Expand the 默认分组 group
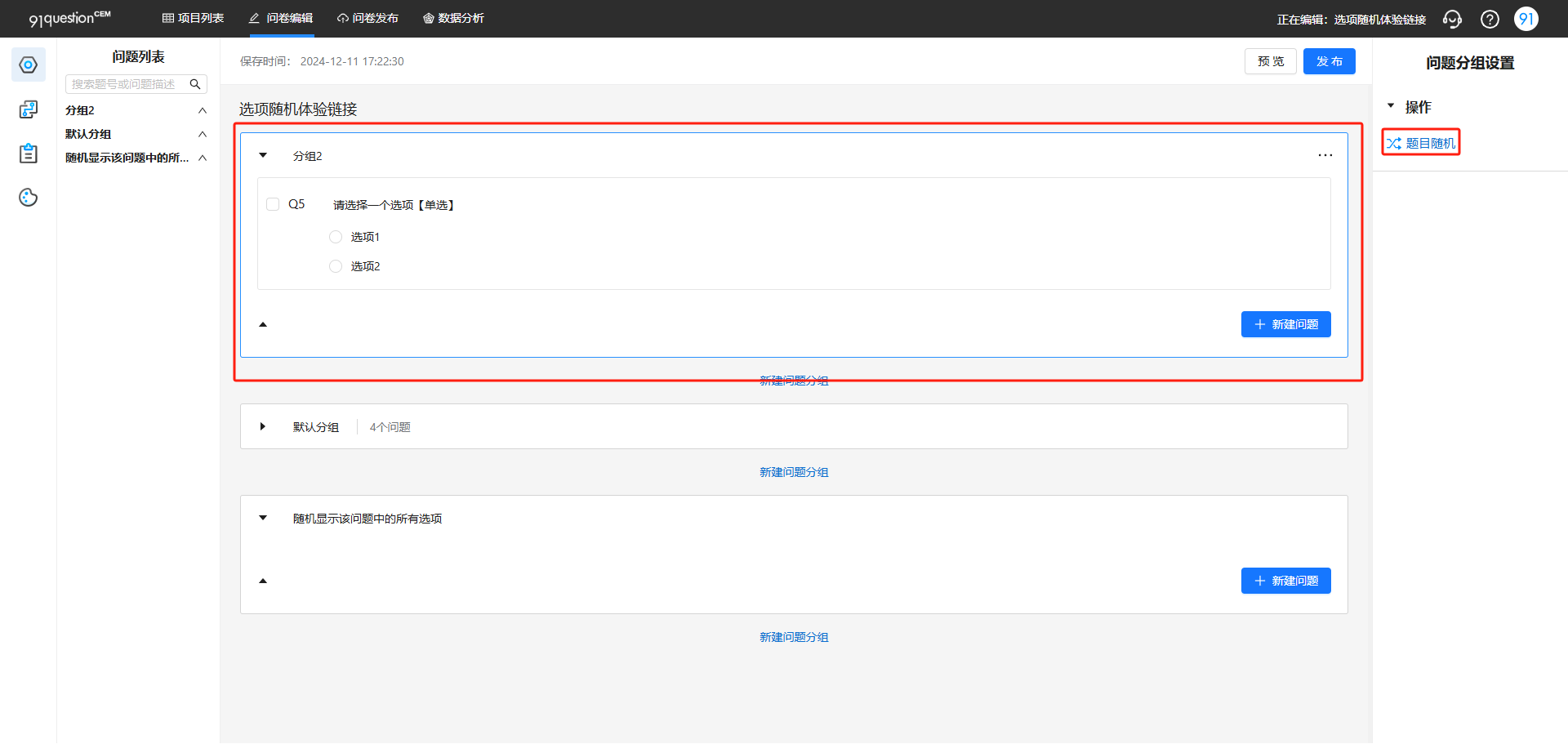This screenshot has width=1568, height=744. 263,426
